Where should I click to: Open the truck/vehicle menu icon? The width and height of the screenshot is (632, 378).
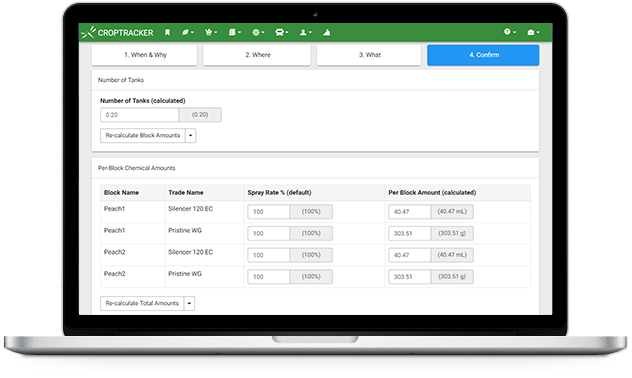point(281,32)
